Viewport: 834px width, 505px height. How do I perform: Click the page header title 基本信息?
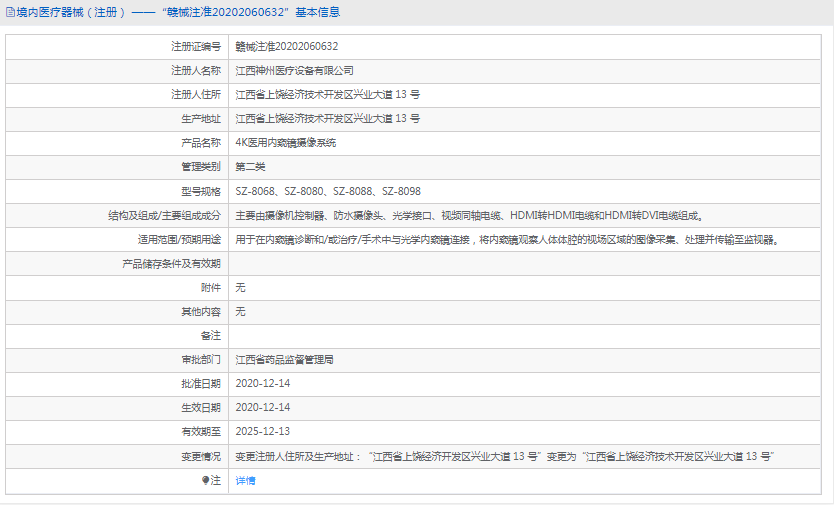pos(318,12)
